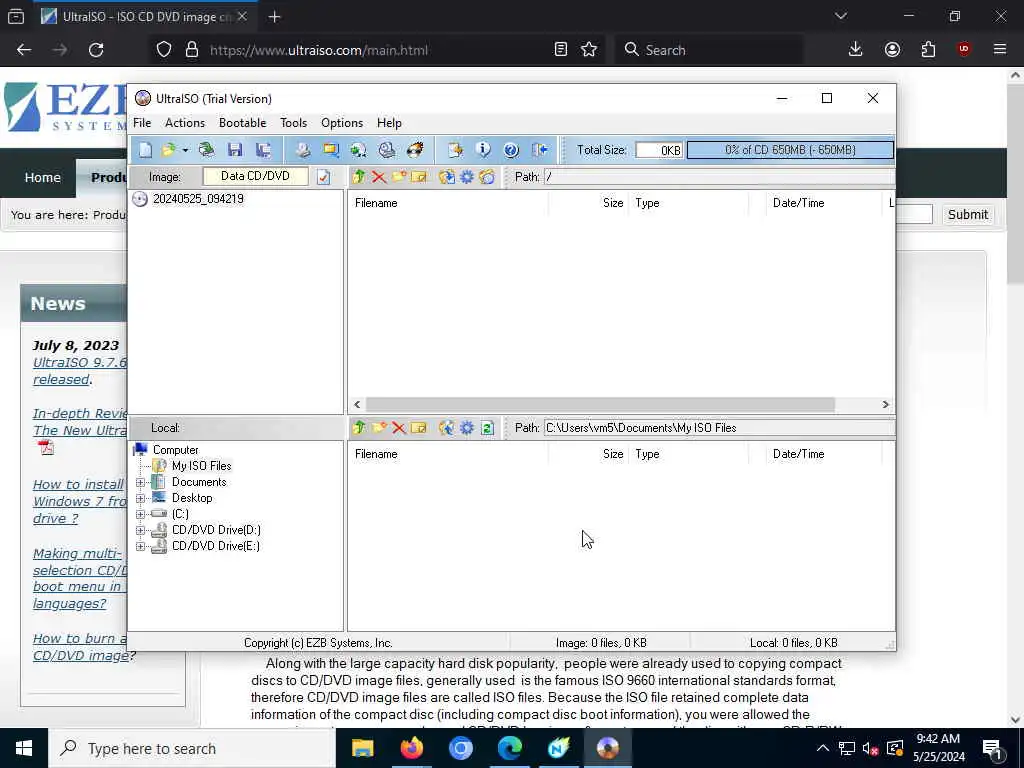Expand the Desktop tree node
Viewport: 1024px width, 768px height.
tap(140, 498)
